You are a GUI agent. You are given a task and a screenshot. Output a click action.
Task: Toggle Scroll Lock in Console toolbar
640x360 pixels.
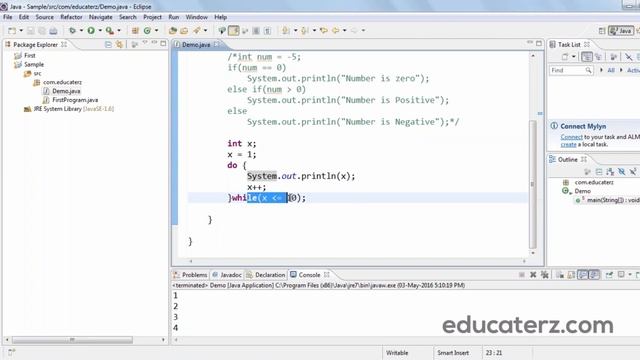(571, 275)
